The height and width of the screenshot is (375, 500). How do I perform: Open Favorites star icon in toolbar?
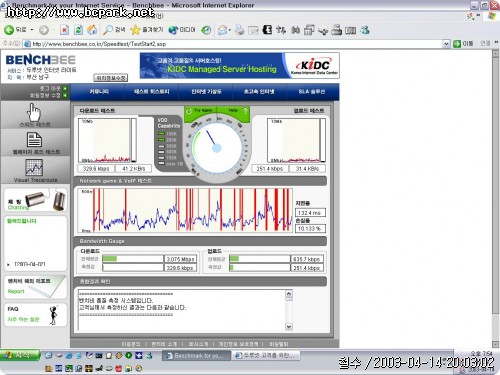tap(135, 30)
